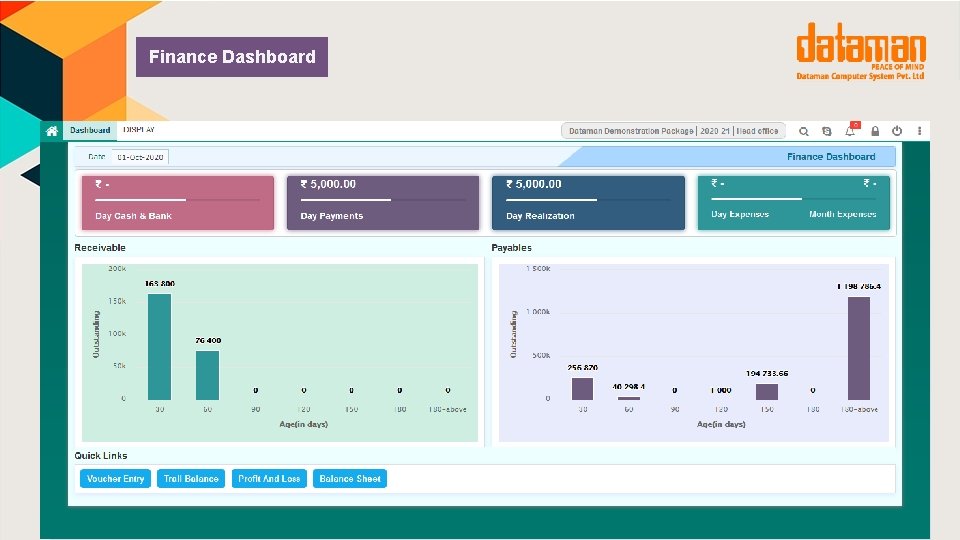960x540 pixels.
Task: Click the lock screen icon
Action: click(875, 131)
